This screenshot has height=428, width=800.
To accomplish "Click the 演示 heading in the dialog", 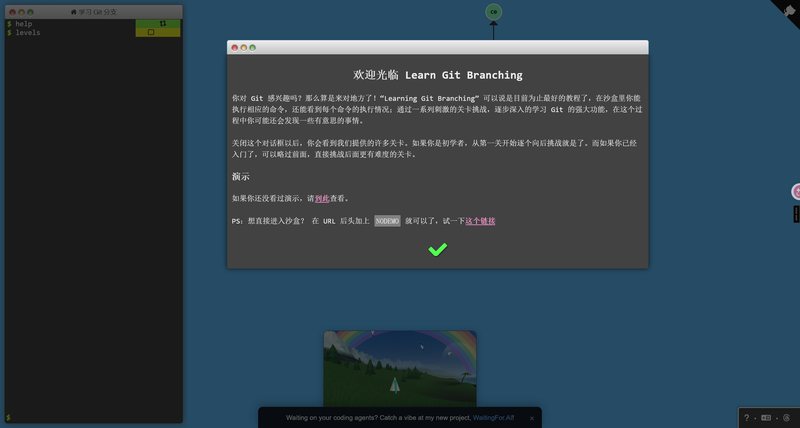I will pos(241,177).
